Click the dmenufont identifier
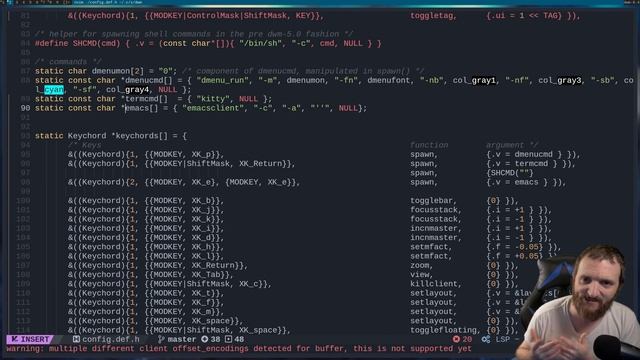Image resolution: width=640 pixels, height=360 pixels. coord(389,80)
